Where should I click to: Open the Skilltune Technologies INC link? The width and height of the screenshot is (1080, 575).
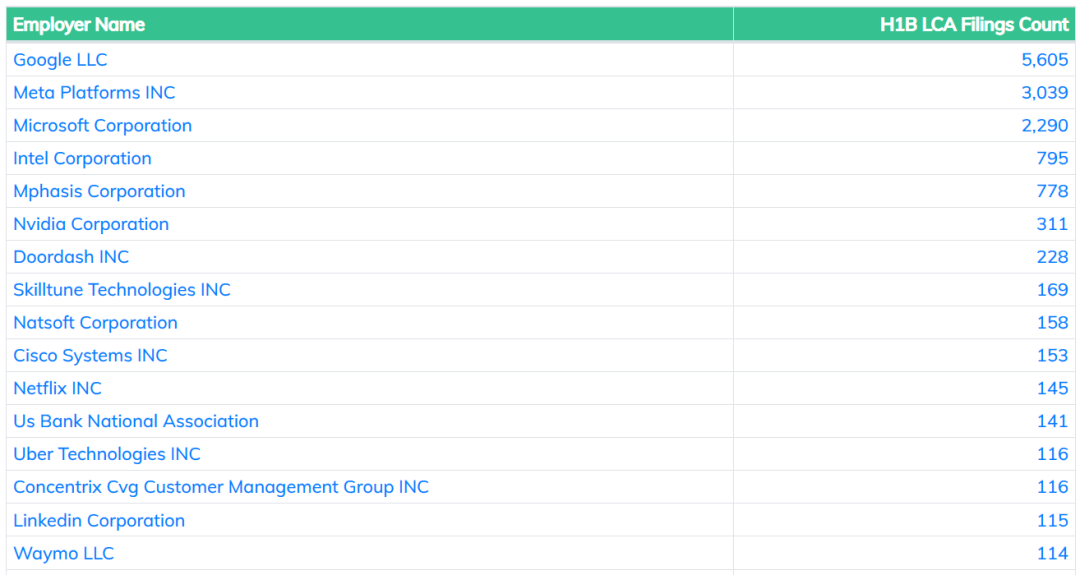(121, 290)
